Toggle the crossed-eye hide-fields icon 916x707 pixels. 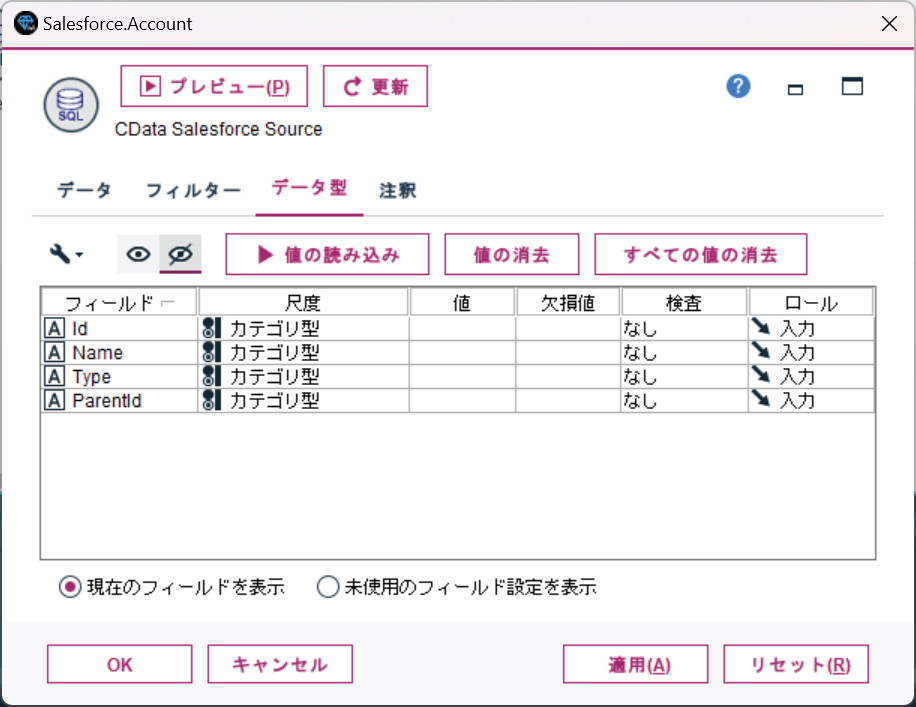click(x=180, y=255)
